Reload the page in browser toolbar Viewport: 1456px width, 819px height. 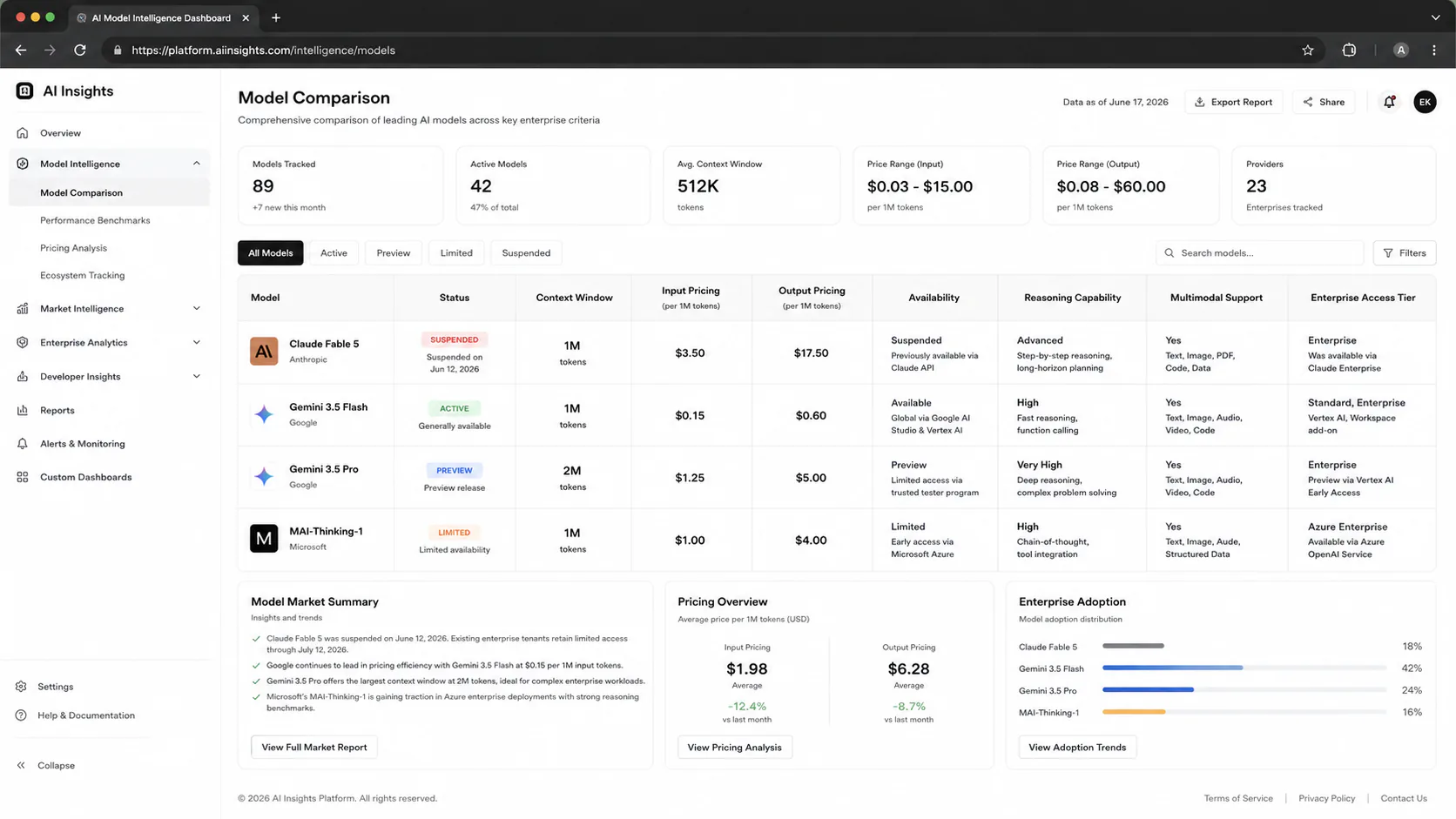[x=80, y=50]
